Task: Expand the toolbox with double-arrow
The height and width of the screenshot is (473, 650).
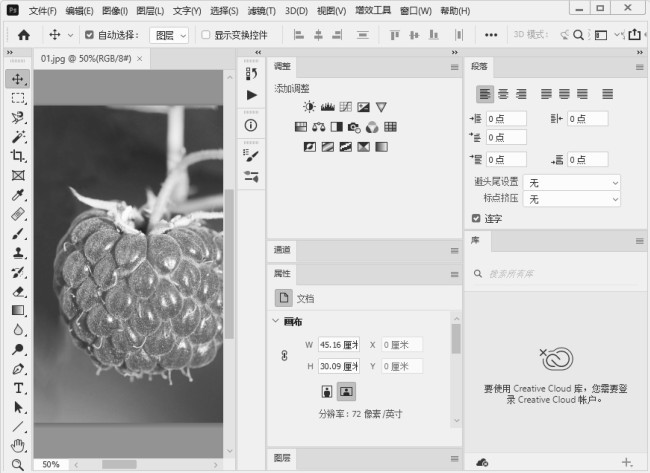Action: click(x=10, y=52)
